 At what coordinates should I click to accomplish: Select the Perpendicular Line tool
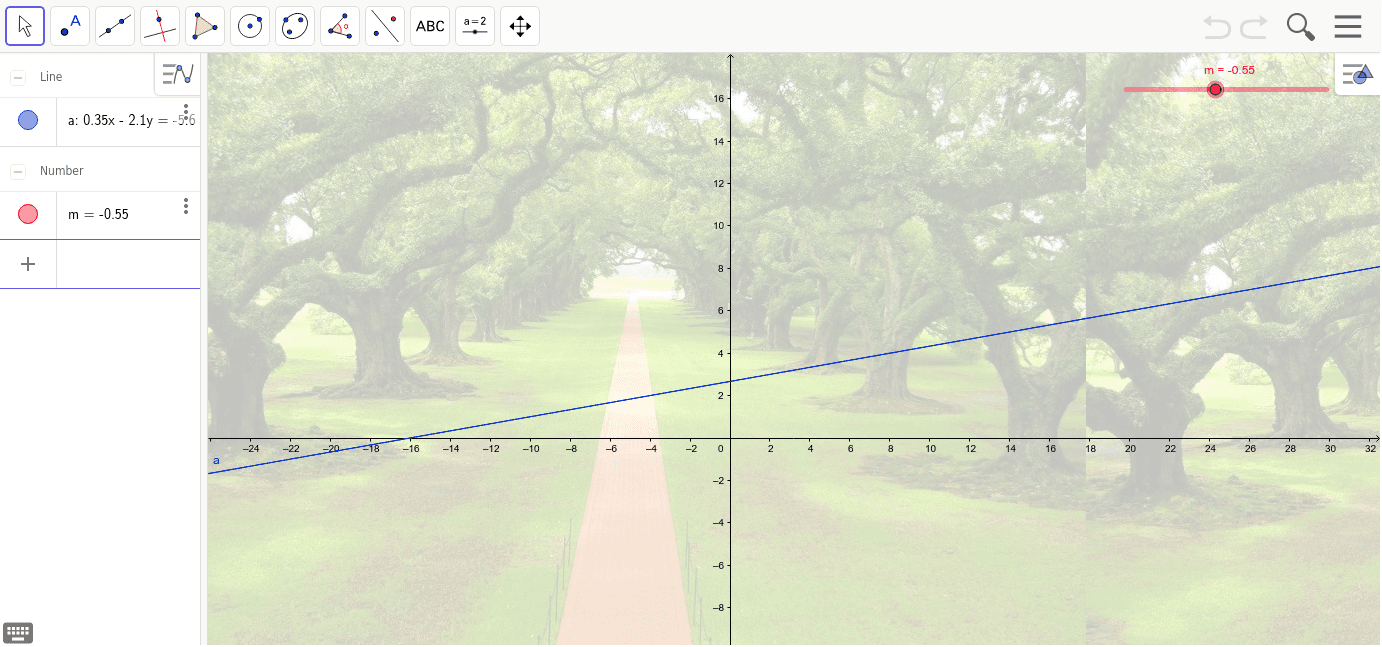point(160,26)
